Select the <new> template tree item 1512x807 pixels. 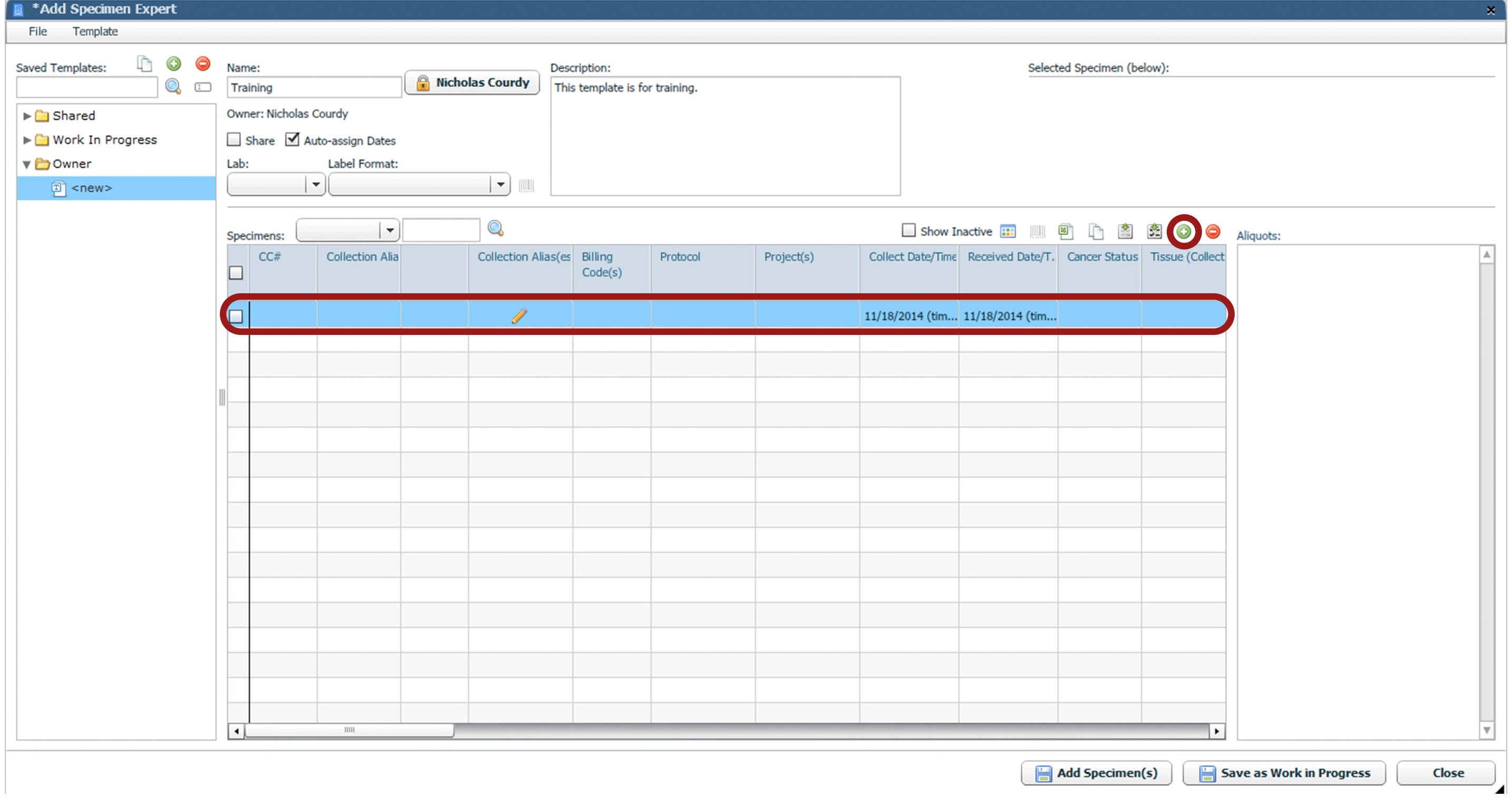click(116, 188)
